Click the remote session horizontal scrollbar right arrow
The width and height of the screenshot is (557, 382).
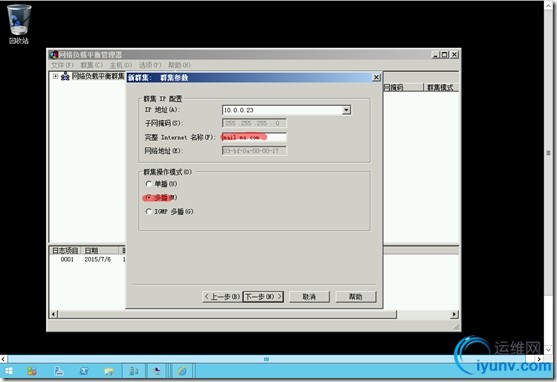coord(539,359)
